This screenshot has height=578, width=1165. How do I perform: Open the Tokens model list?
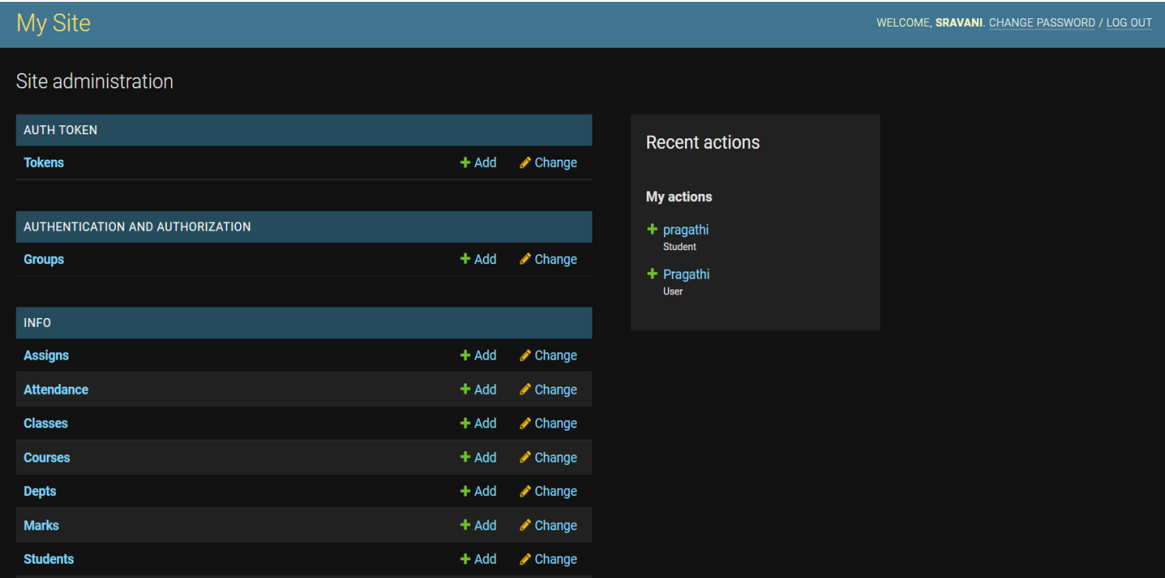(x=43, y=163)
